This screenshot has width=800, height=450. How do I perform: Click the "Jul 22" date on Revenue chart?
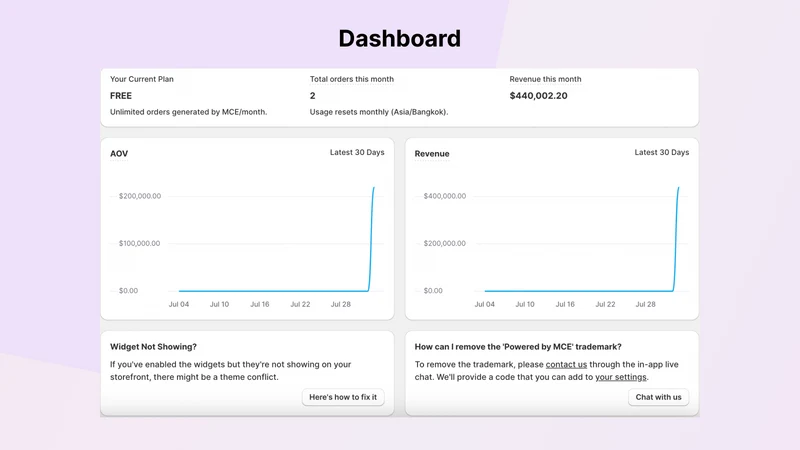pyautogui.click(x=605, y=304)
